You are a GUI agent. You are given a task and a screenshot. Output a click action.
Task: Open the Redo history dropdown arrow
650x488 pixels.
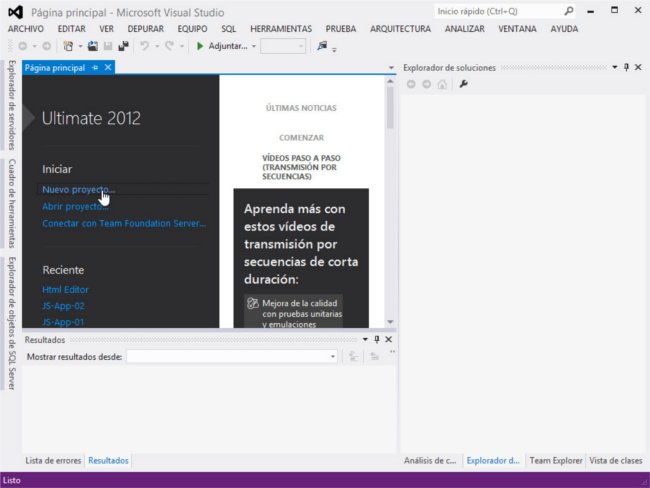click(x=182, y=46)
